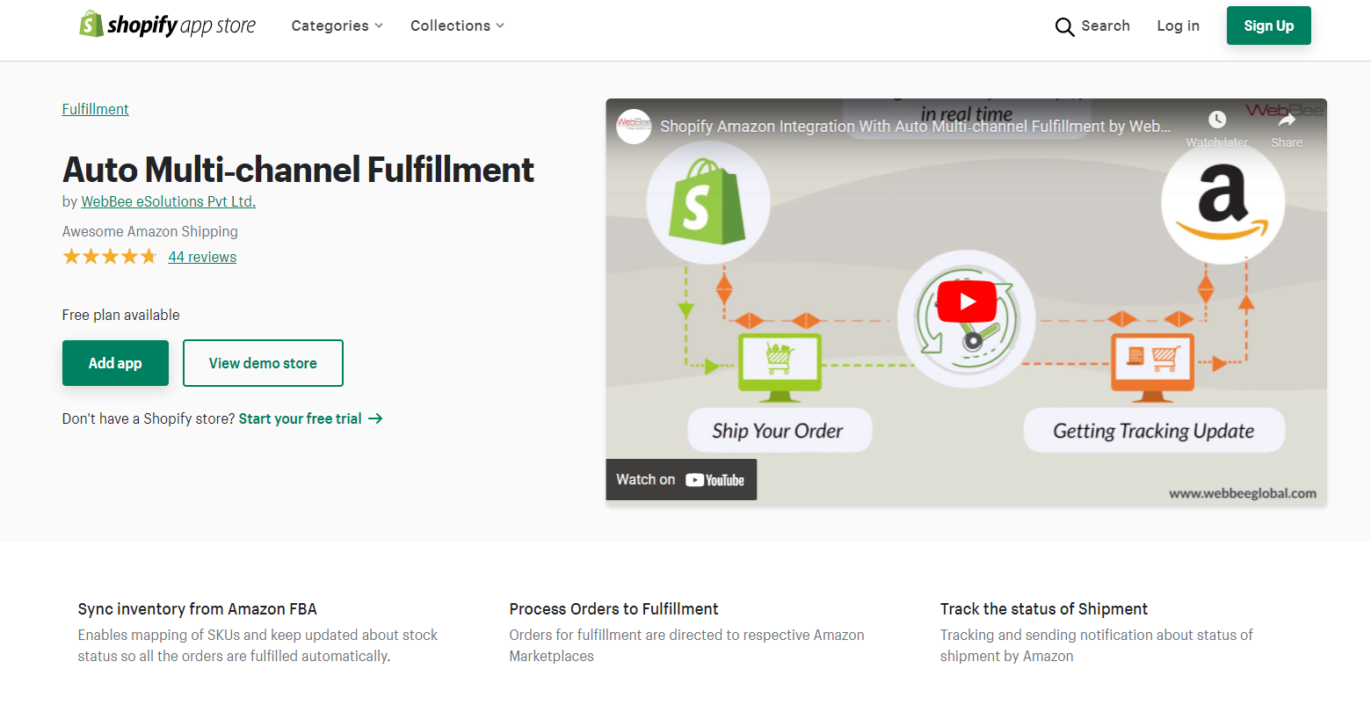Click Process Orders to Fulfillment heading
The image size is (1371, 720).
614,609
